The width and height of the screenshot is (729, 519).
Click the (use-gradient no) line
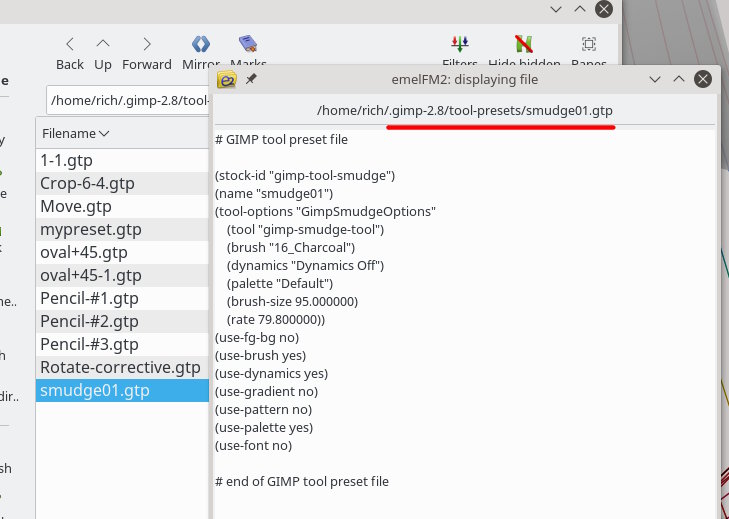[x=266, y=392]
